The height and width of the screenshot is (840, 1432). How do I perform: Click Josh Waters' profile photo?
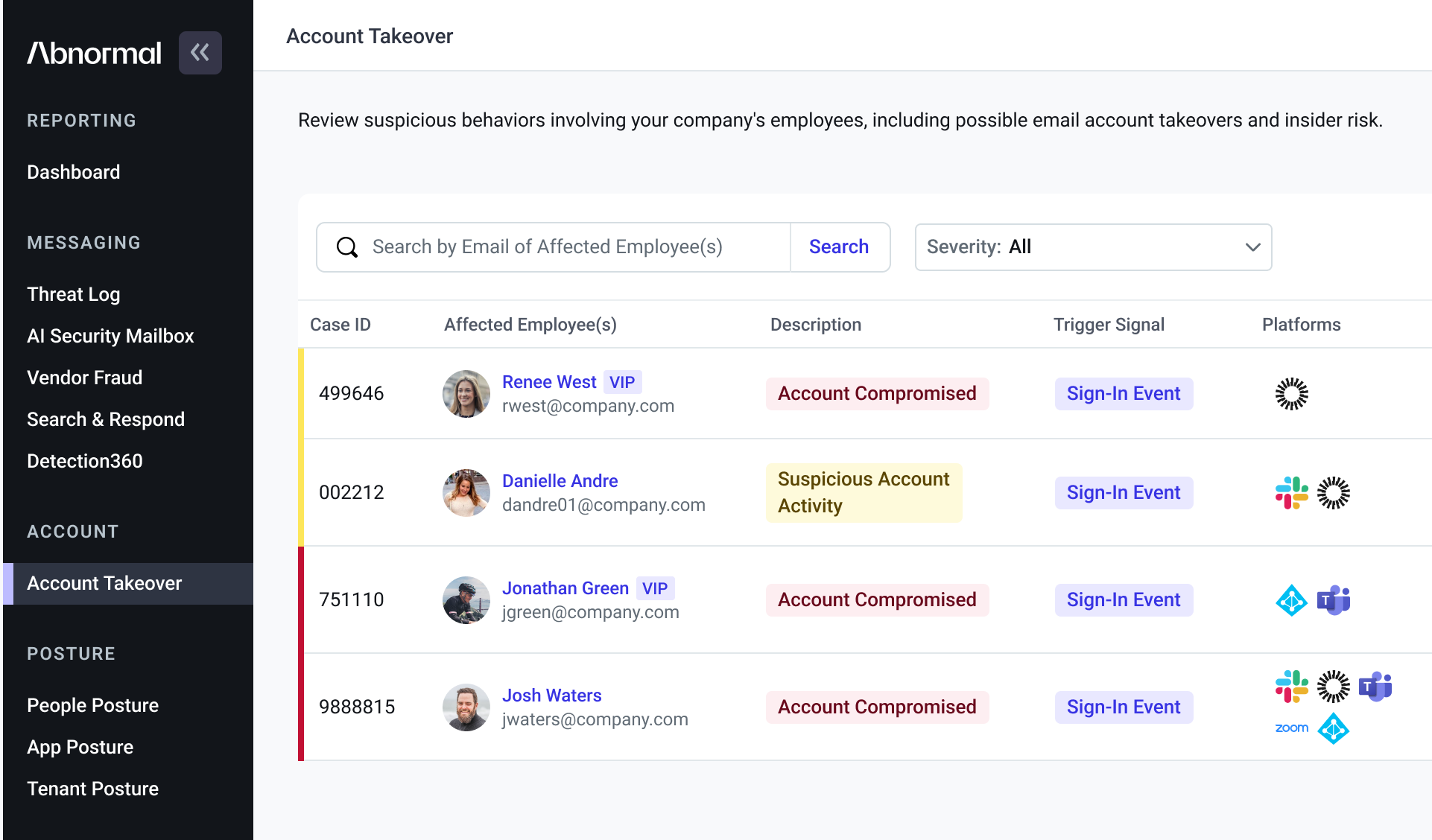[x=466, y=707]
